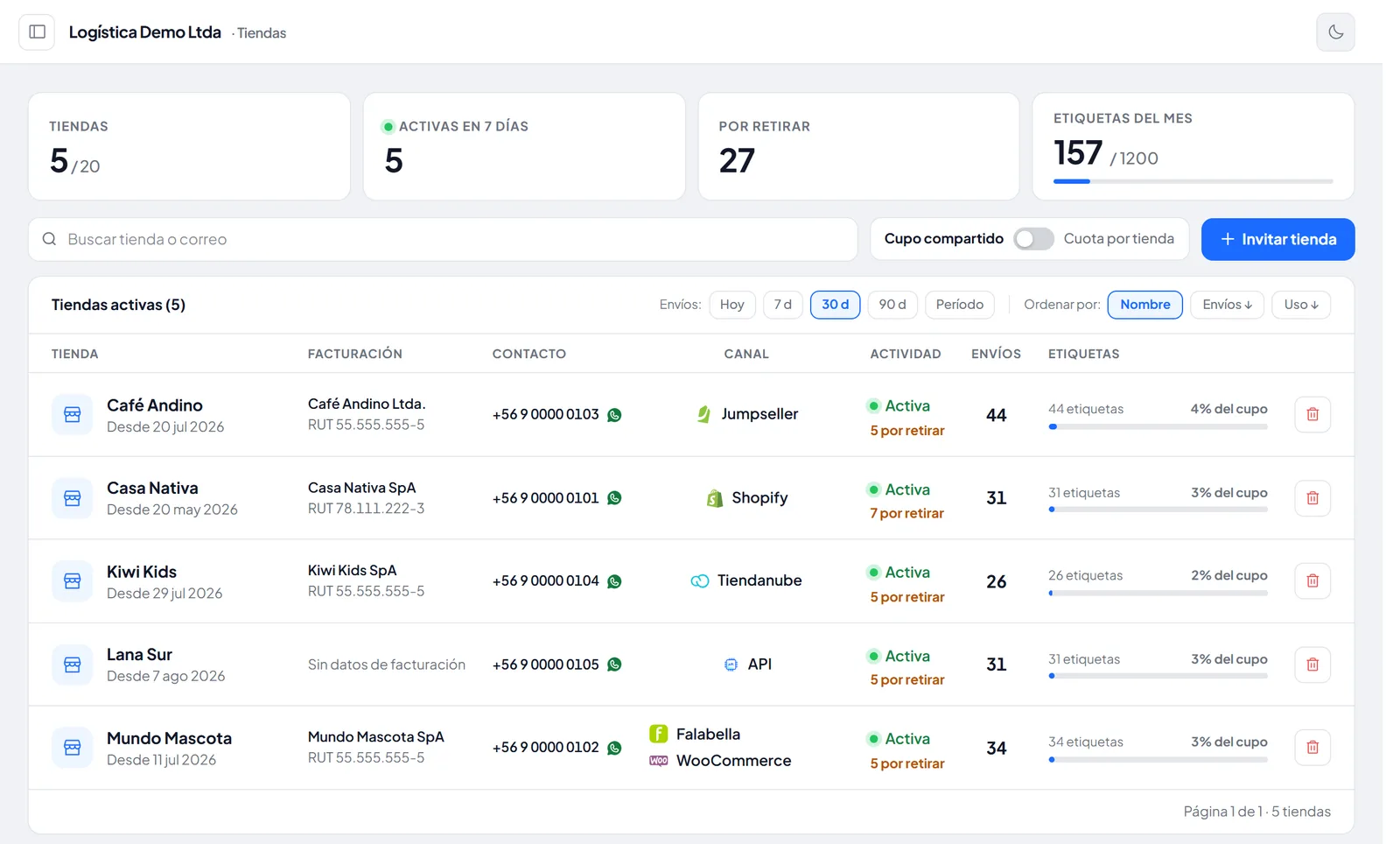This screenshot has width=1400, height=844.
Task: Sort by Uso descending
Action: tap(1301, 305)
